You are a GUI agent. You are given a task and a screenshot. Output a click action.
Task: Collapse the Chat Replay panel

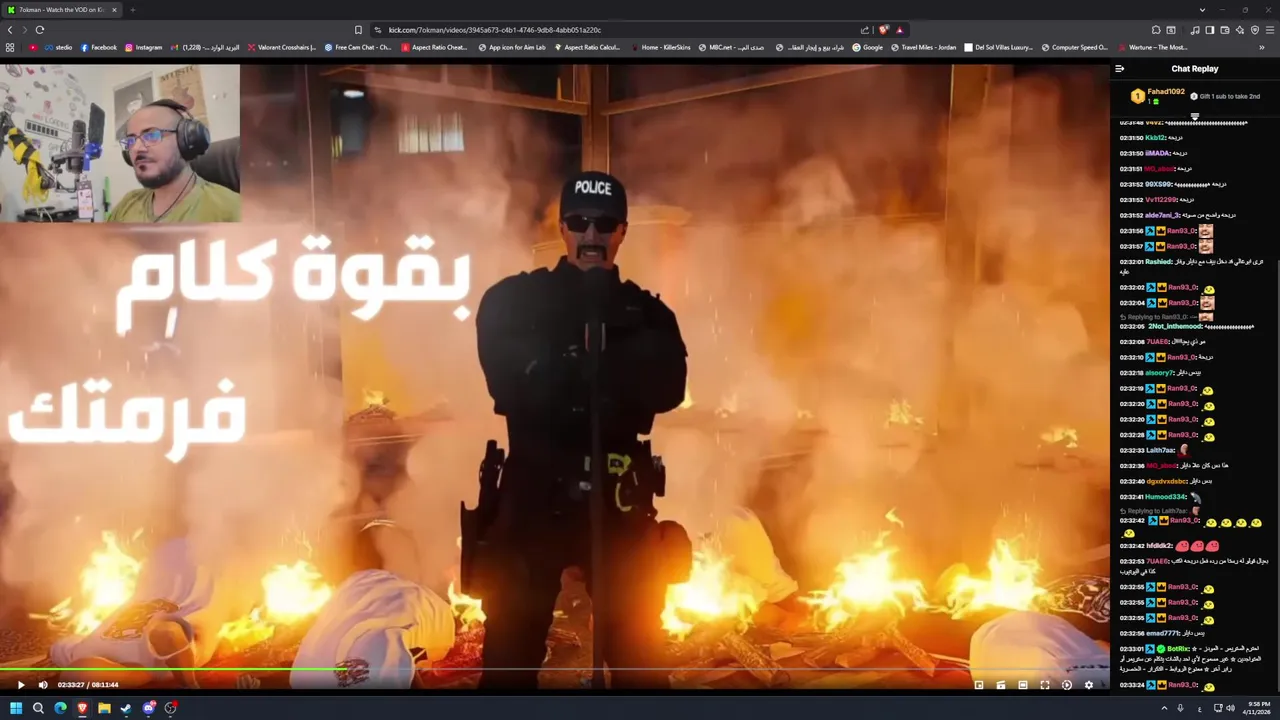coord(1120,69)
